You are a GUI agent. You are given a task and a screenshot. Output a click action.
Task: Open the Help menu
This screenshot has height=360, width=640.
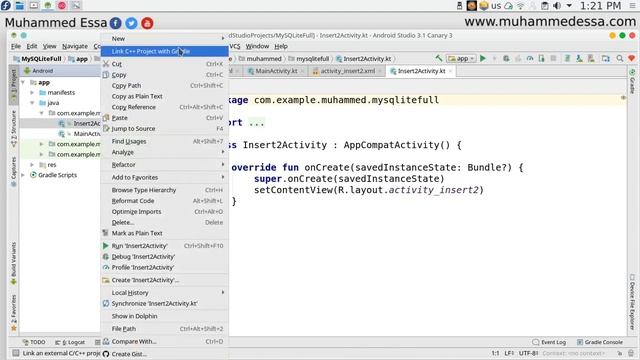(281, 46)
